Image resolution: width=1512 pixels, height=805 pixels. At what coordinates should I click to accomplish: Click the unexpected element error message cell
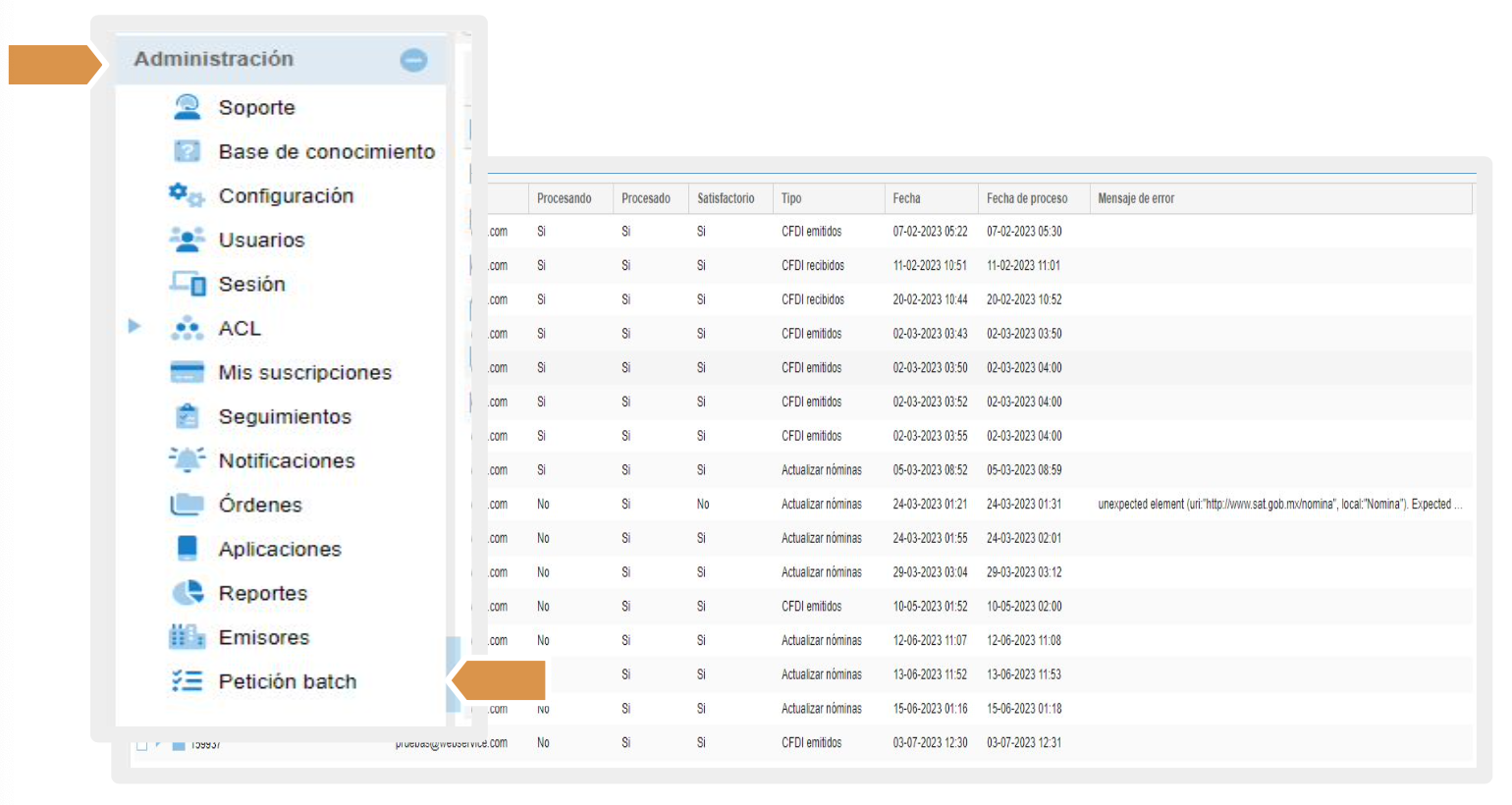tap(1278, 505)
